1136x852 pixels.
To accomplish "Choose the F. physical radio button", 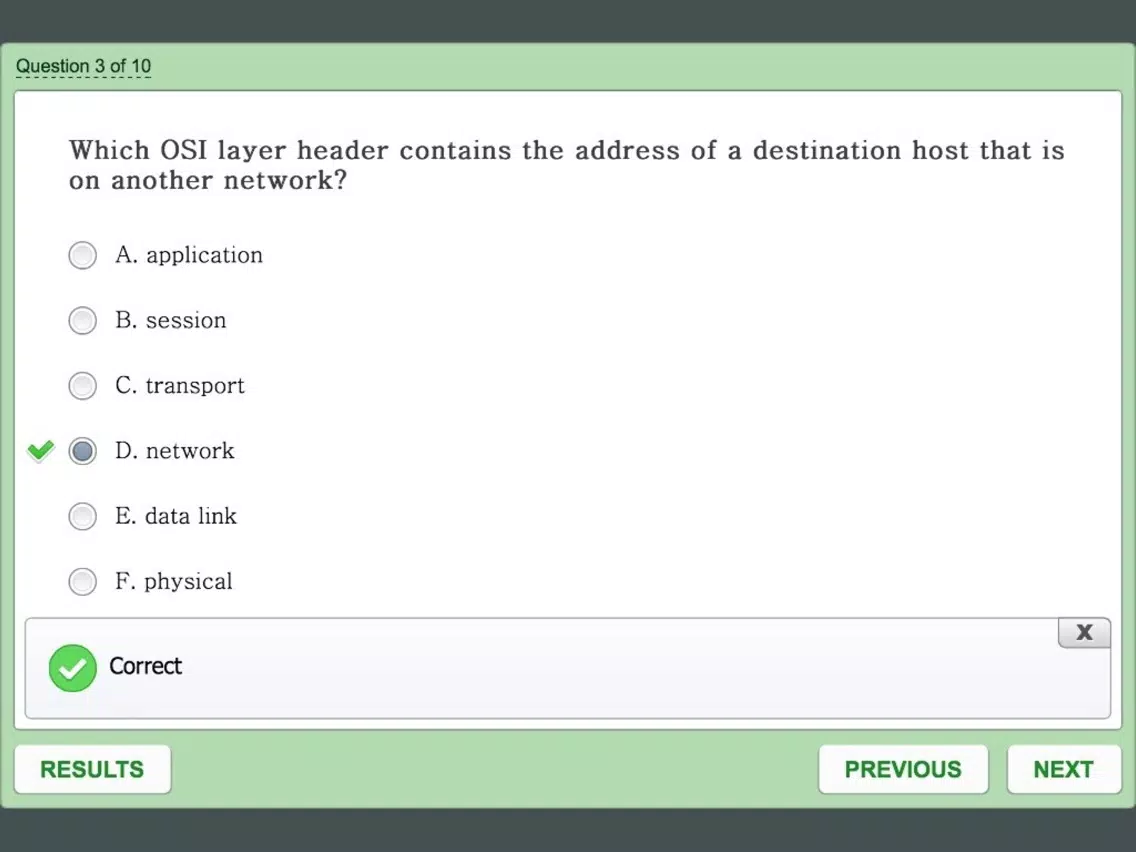I will pyautogui.click(x=83, y=581).
